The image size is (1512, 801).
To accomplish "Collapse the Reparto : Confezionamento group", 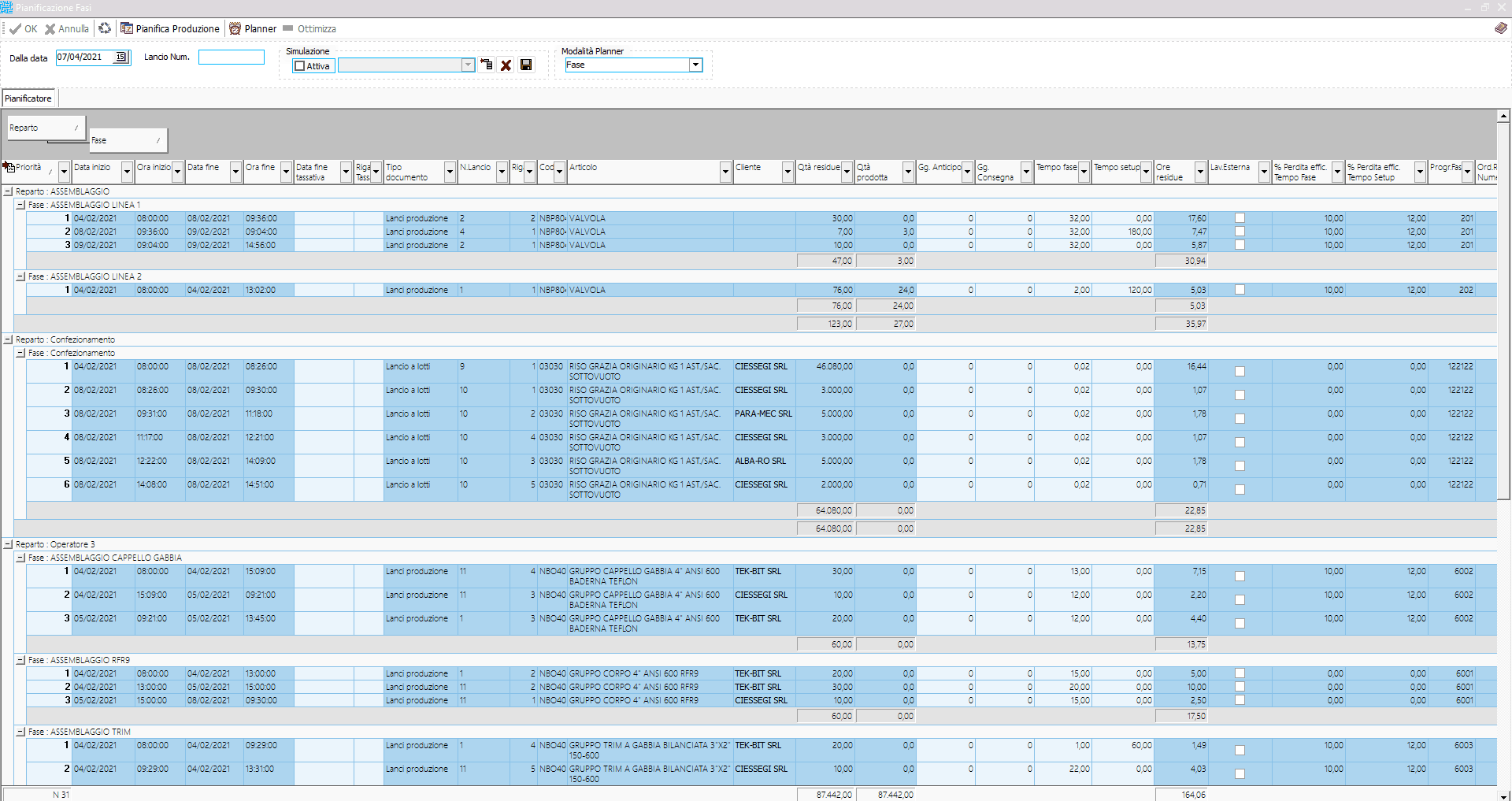I will click(x=8, y=339).
